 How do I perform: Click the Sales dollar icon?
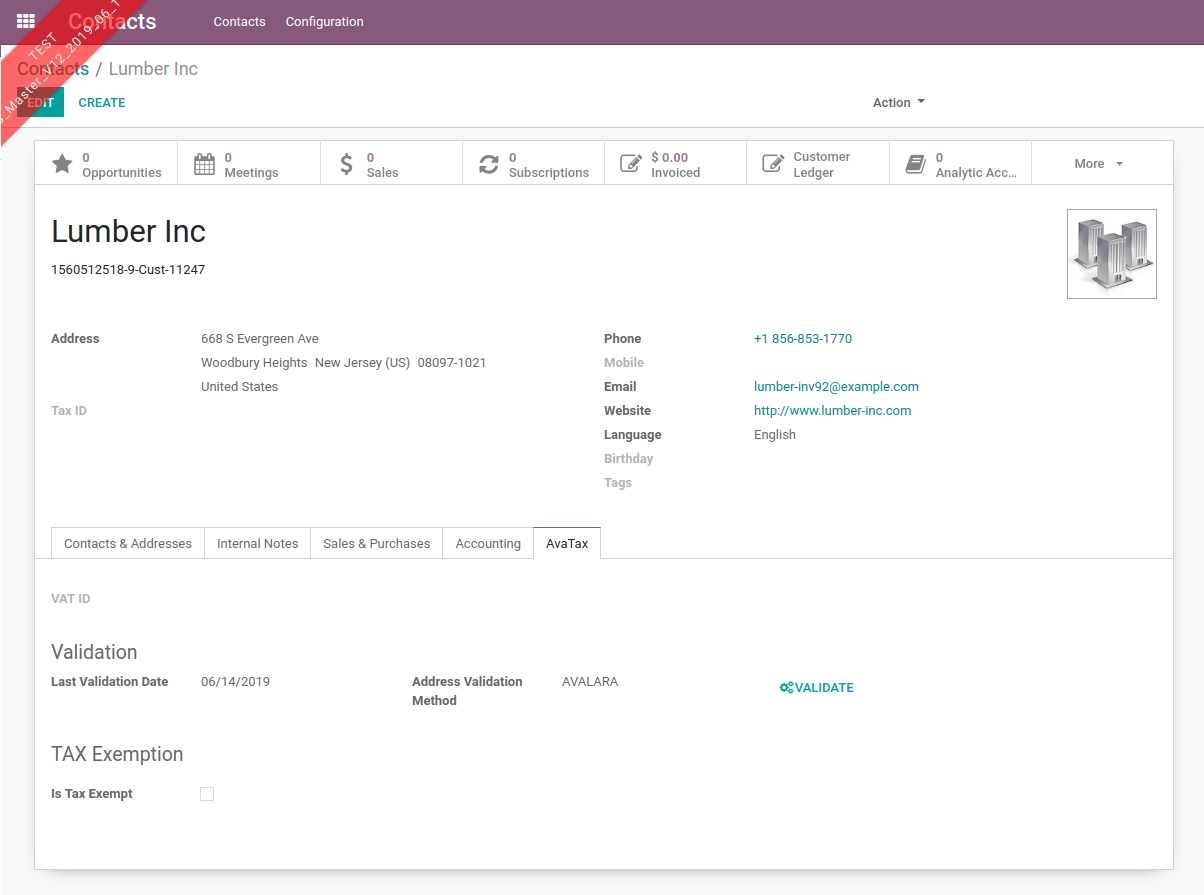tap(346, 164)
